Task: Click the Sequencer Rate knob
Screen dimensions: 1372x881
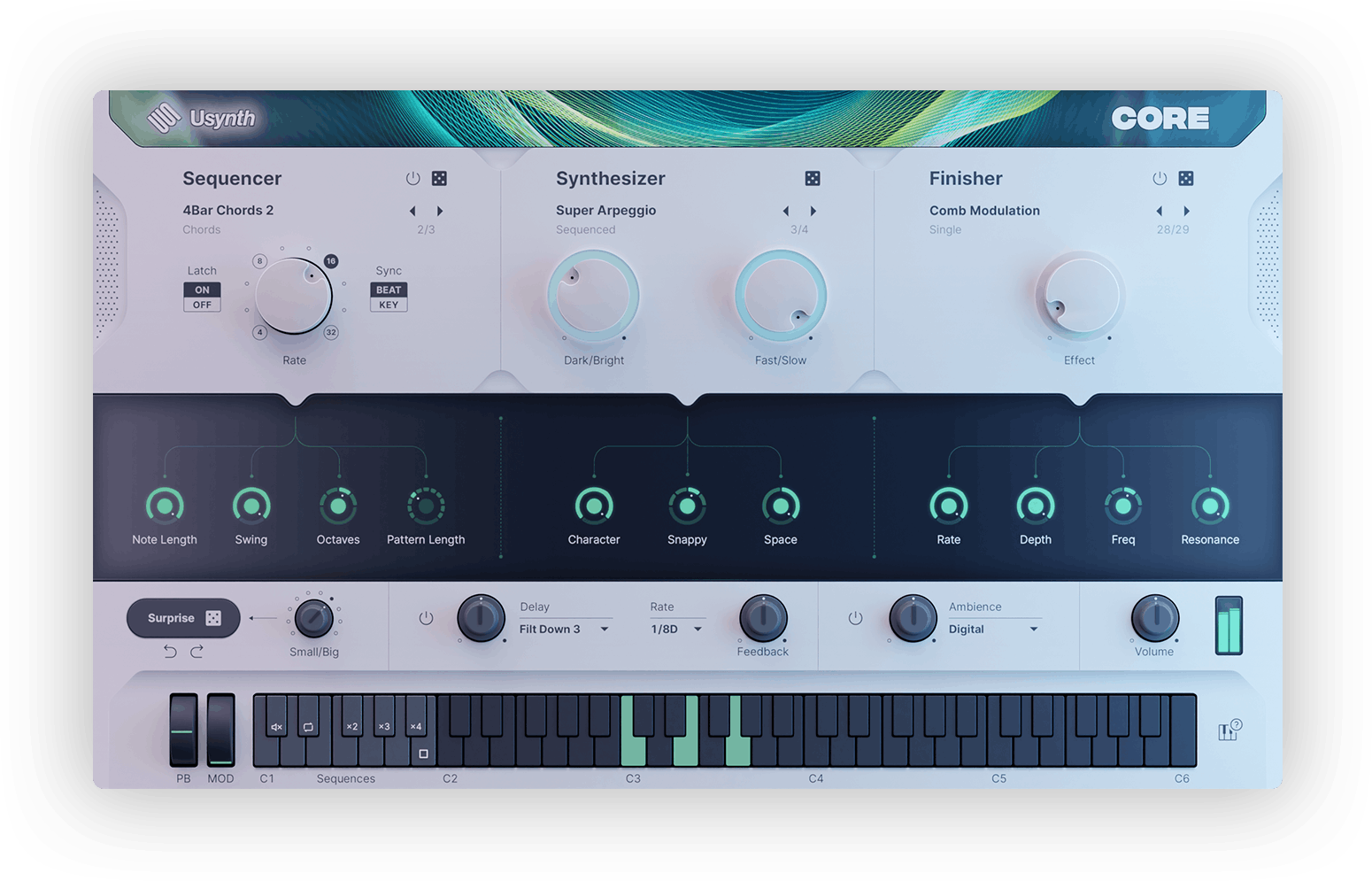Action: [x=294, y=296]
